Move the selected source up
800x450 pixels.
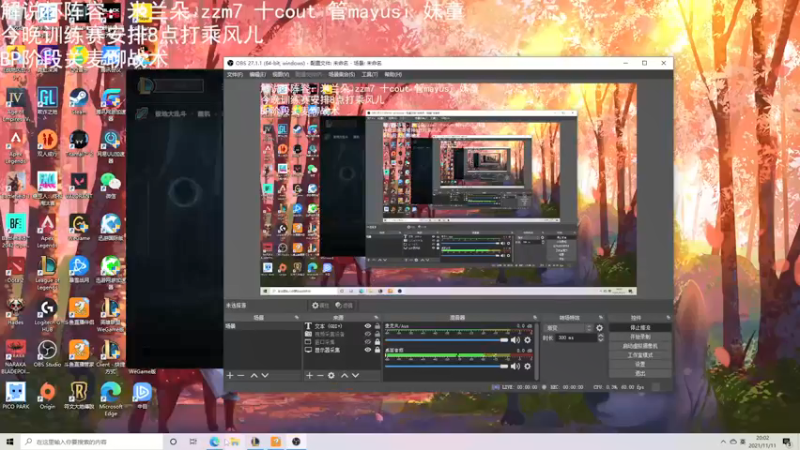pos(344,376)
